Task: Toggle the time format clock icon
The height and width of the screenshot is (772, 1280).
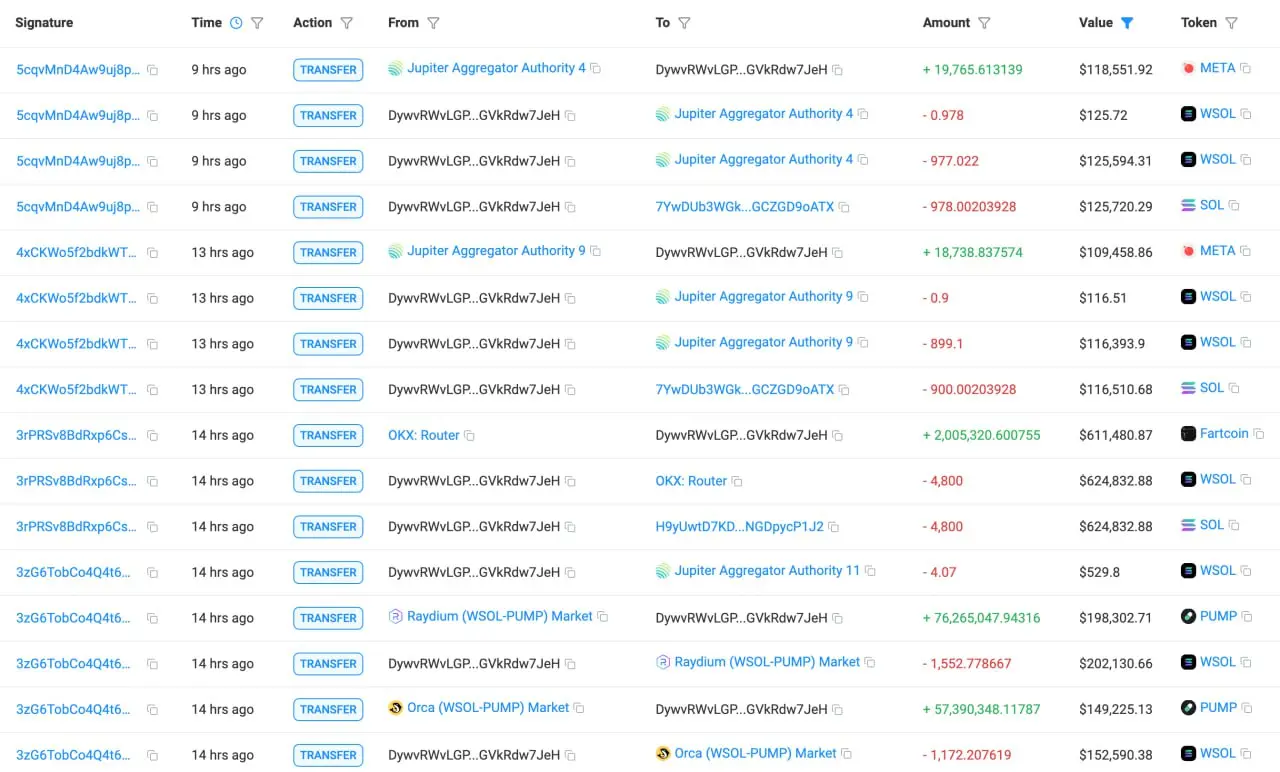Action: point(236,23)
